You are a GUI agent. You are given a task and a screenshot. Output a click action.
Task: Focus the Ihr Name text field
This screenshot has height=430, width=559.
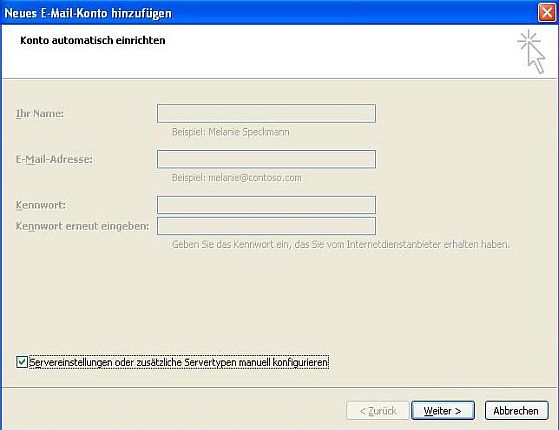click(266, 113)
